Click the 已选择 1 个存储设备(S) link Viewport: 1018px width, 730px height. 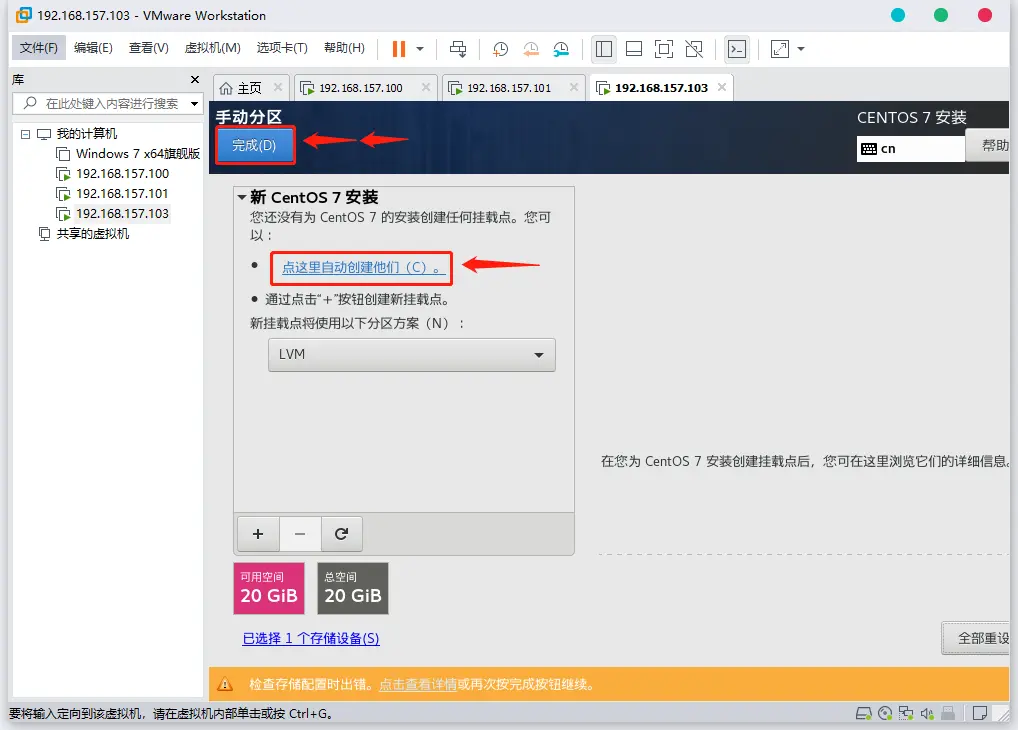pyautogui.click(x=310, y=638)
